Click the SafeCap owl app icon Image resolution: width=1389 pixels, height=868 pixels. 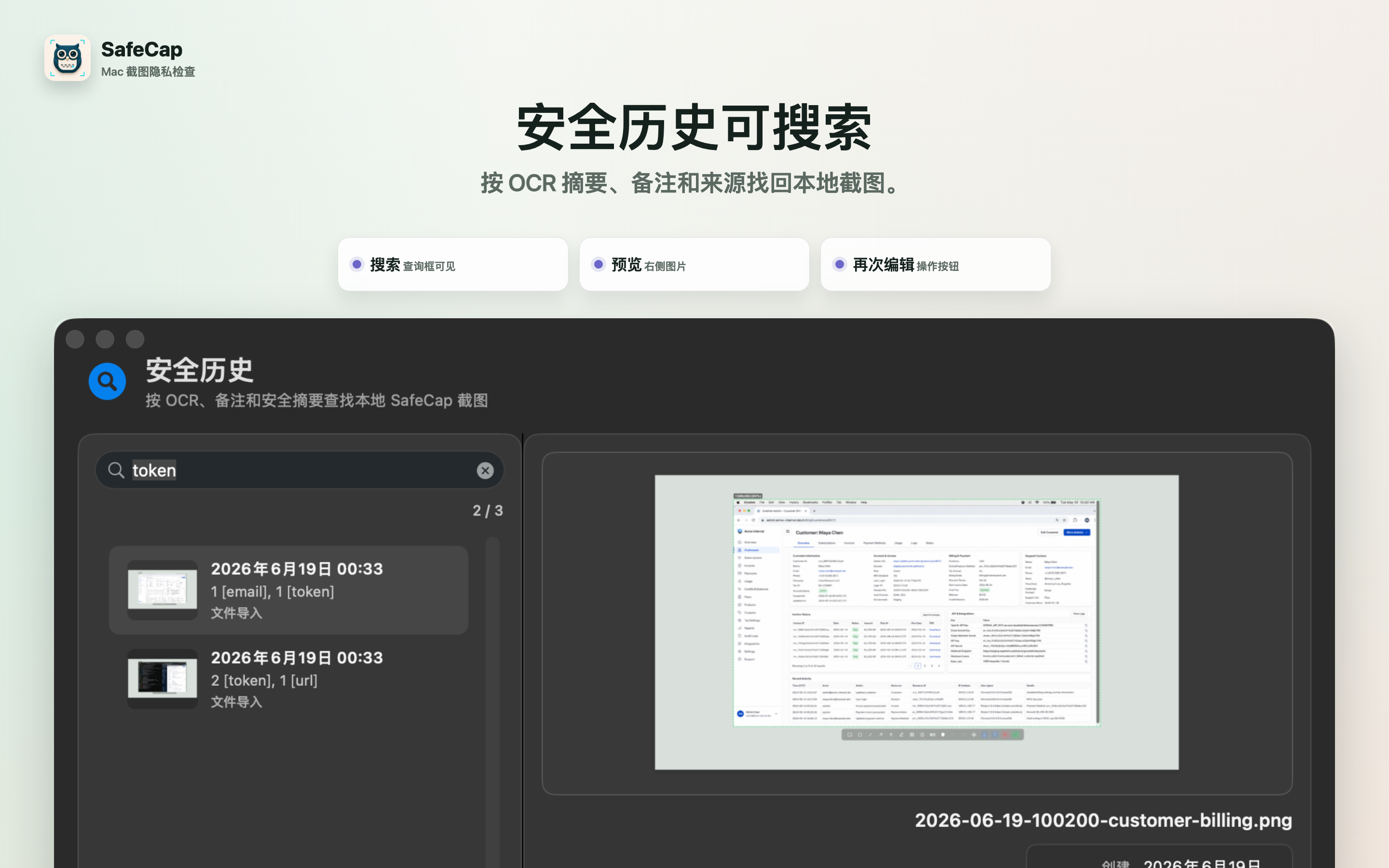[x=67, y=58]
